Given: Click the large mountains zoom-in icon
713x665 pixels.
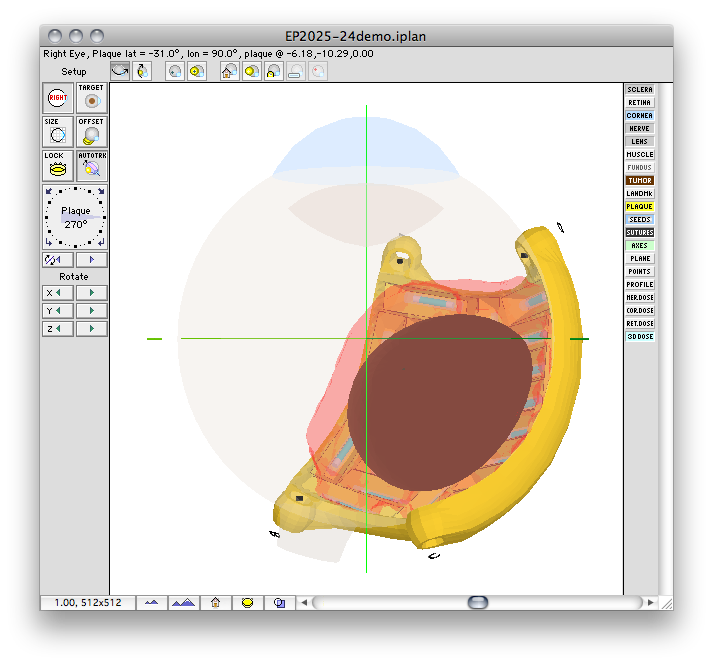Looking at the screenshot, I should click(183, 603).
